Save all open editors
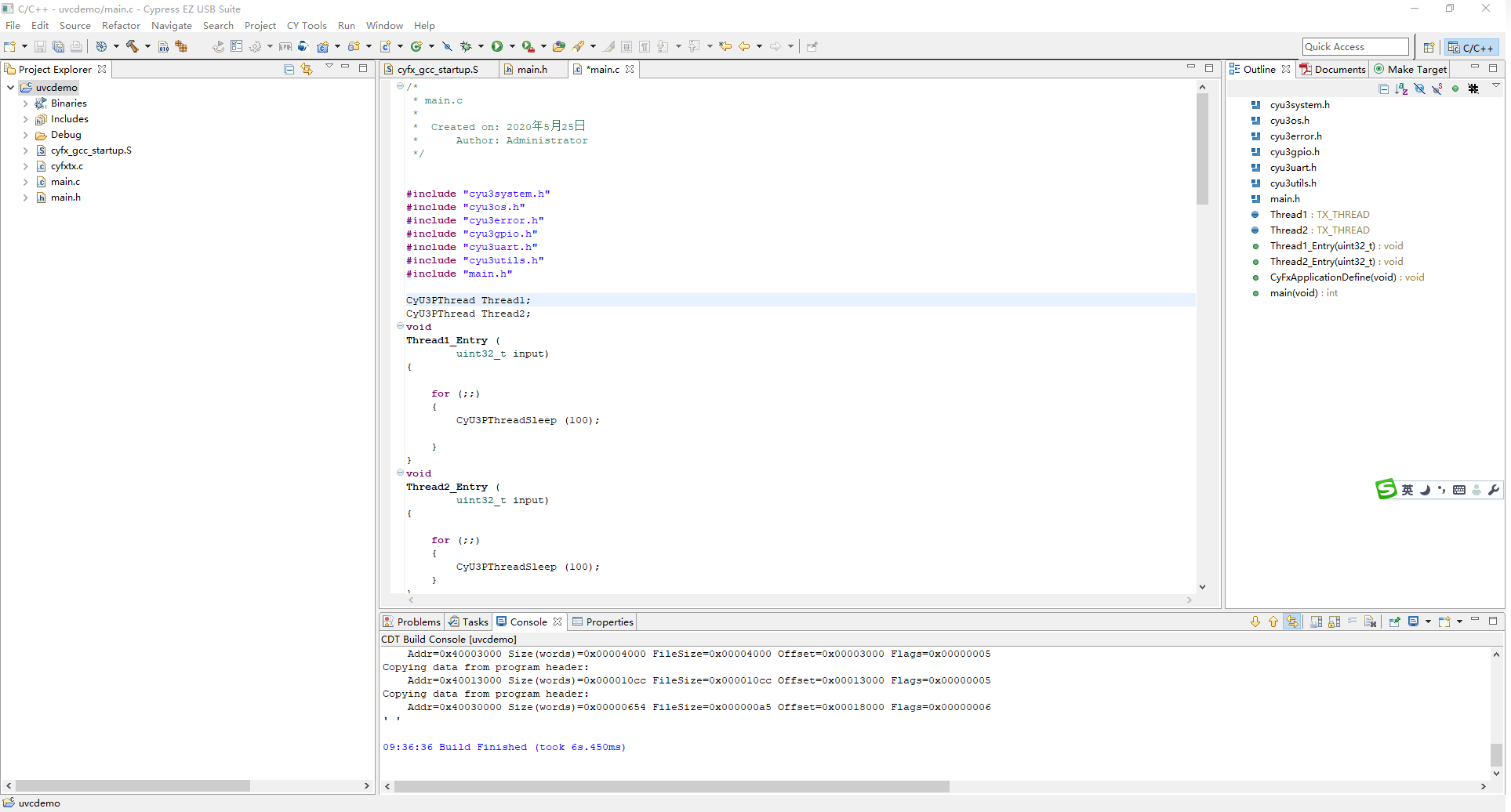The width and height of the screenshot is (1511, 812). (x=58, y=46)
